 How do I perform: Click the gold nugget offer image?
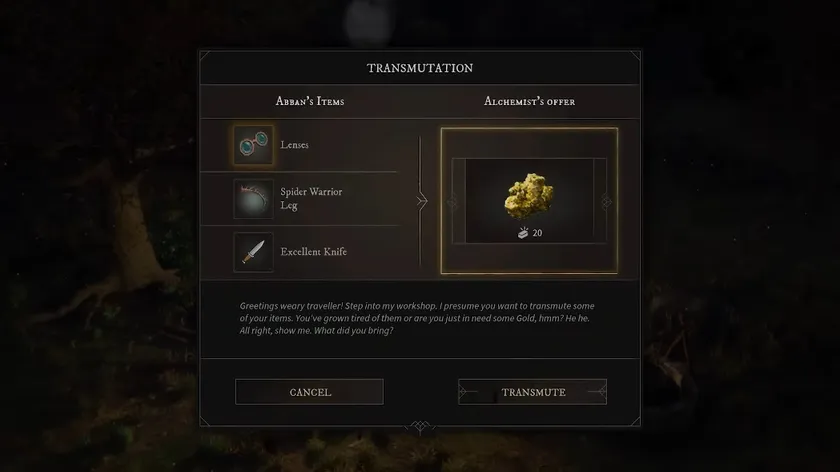coord(529,196)
